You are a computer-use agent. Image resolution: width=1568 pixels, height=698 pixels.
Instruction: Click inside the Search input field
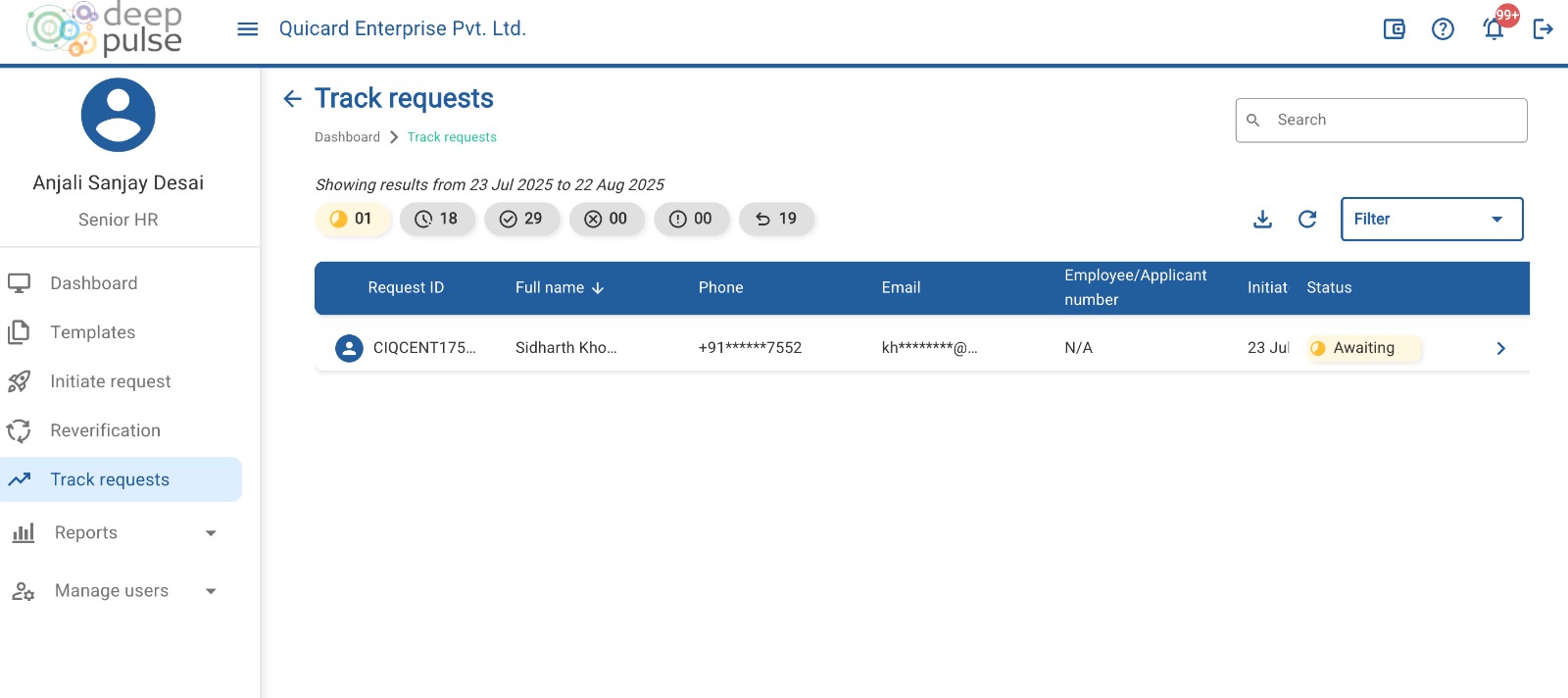pyautogui.click(x=1381, y=120)
